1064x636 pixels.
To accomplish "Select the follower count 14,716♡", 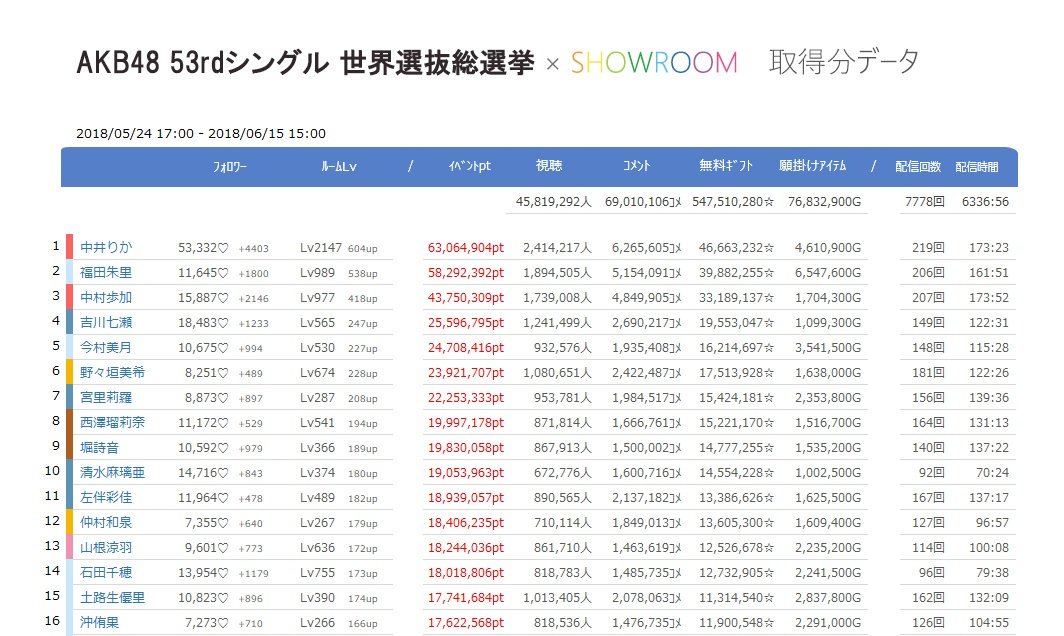I will (204, 473).
